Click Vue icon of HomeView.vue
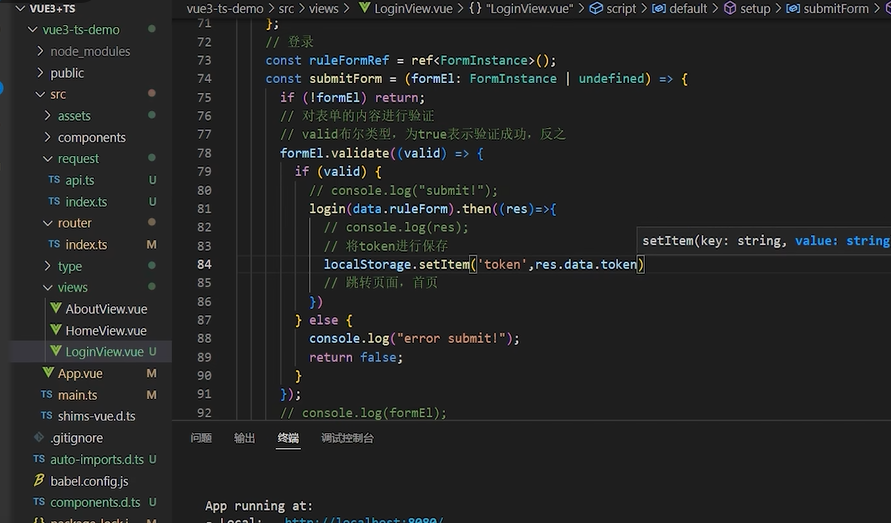891x523 pixels. [x=56, y=330]
